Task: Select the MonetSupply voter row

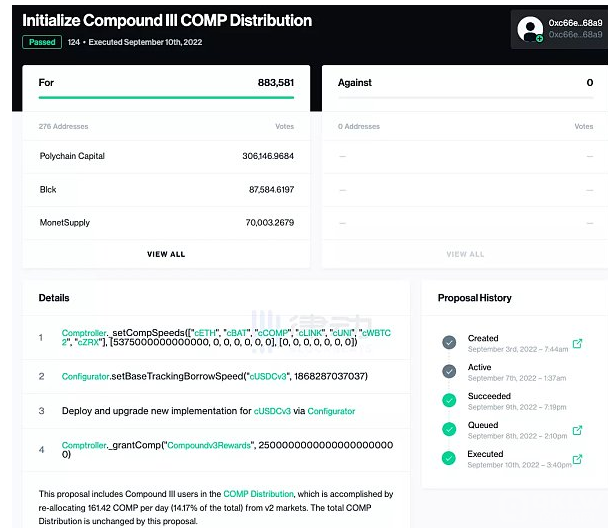Action: (x=166, y=223)
